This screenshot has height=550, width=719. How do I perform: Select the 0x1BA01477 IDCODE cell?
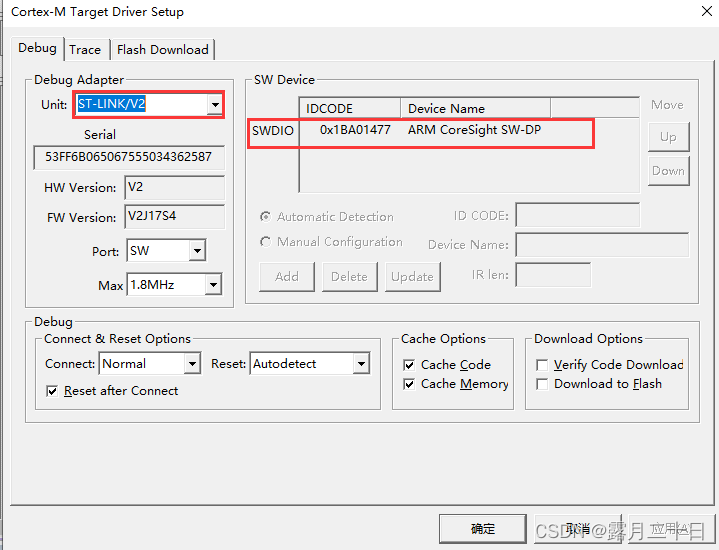point(355,130)
